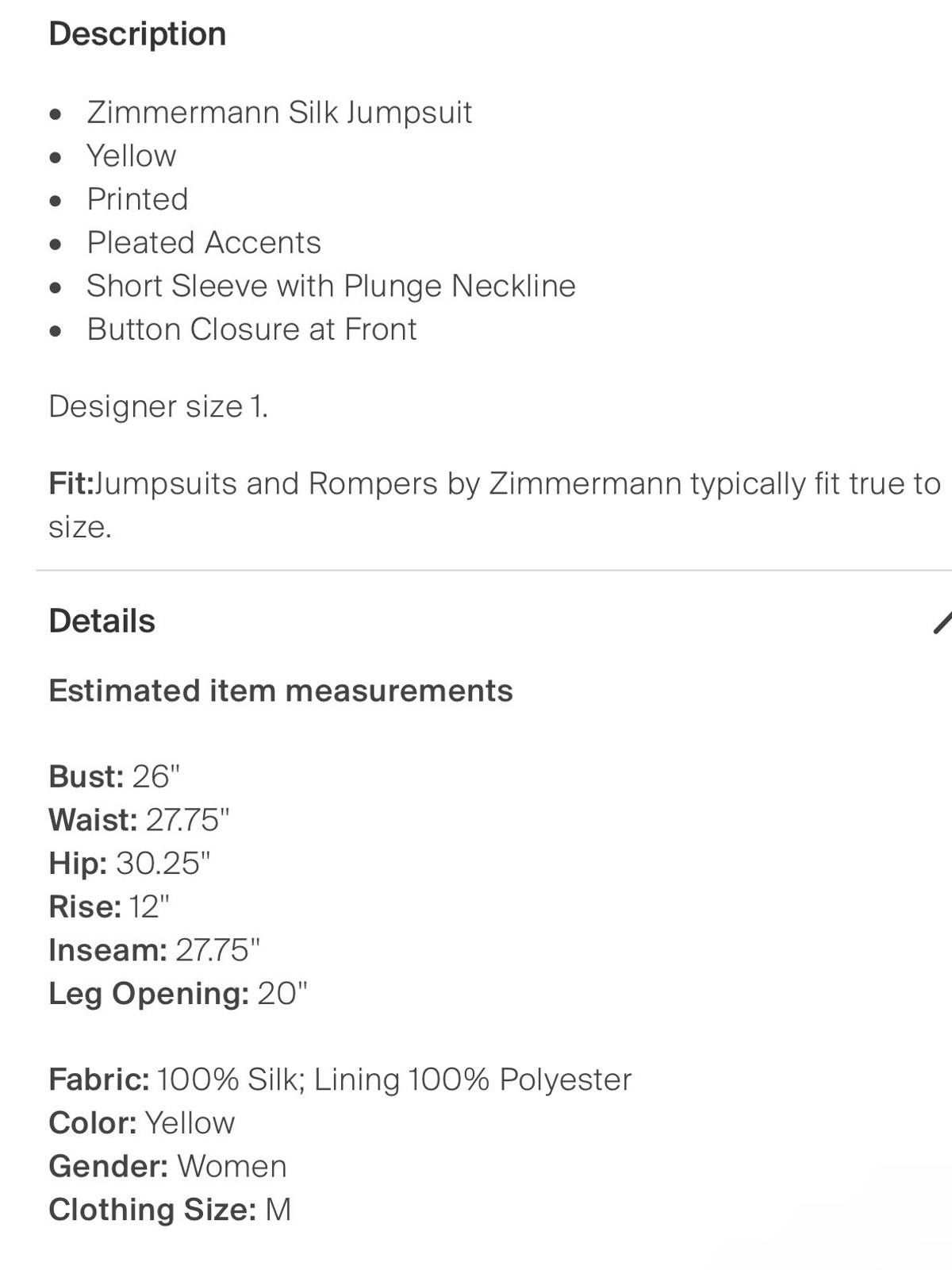Viewport: 952px width, 1270px height.
Task: Click the Bust measurement line
Action: pos(114,776)
